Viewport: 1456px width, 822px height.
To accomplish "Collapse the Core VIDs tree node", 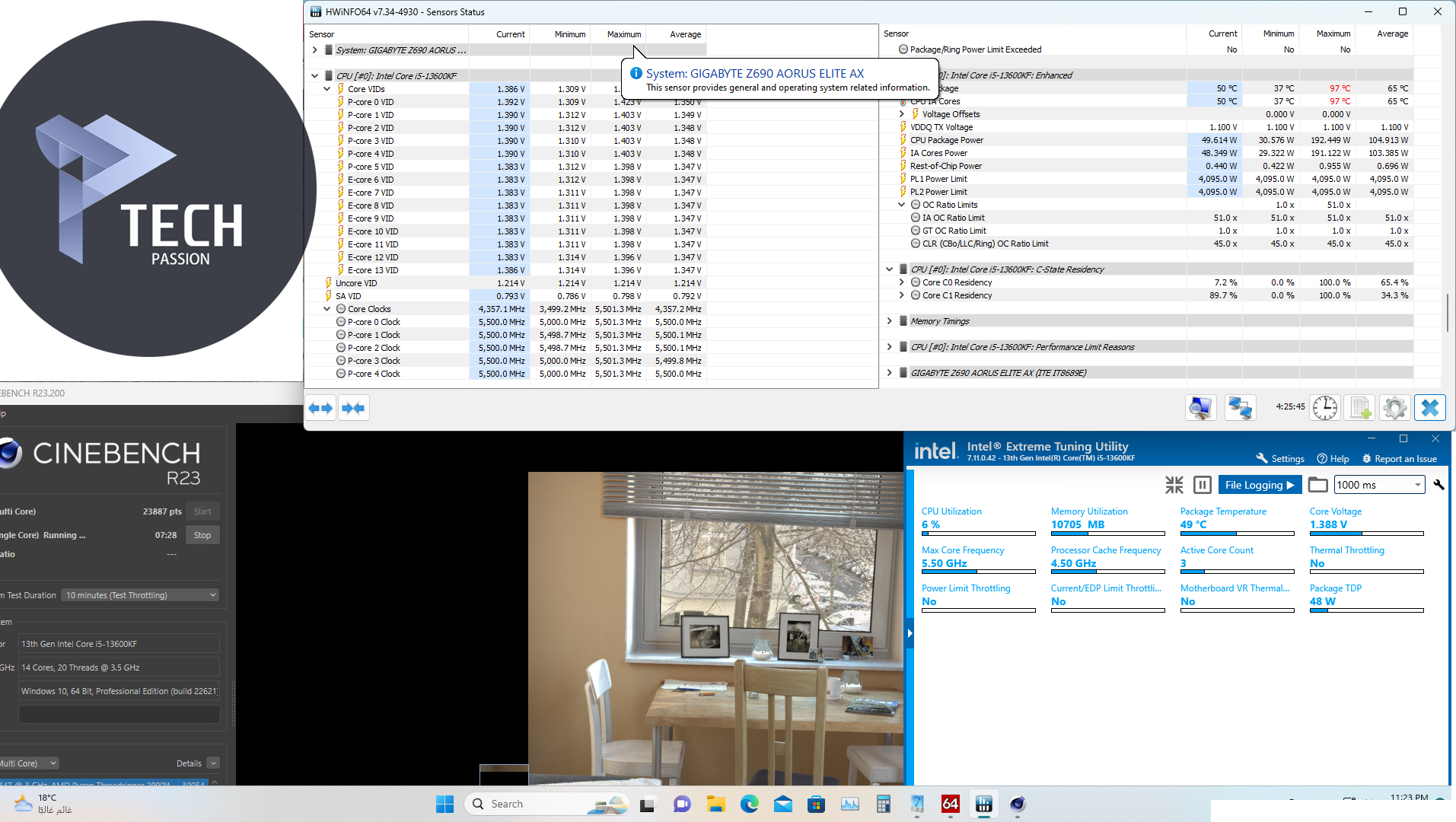I will pos(327,89).
